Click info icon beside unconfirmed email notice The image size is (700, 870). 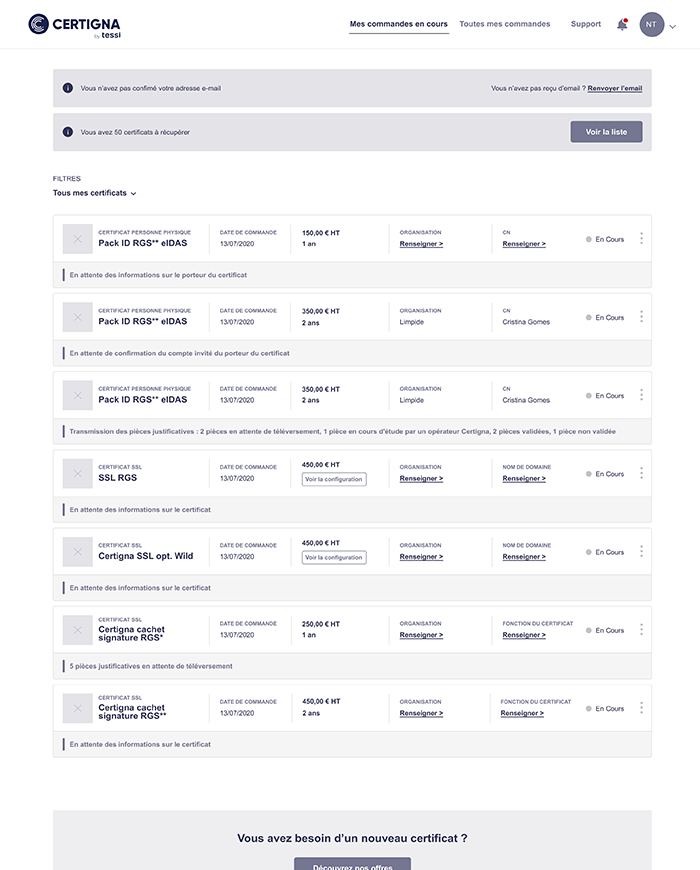[x=68, y=88]
